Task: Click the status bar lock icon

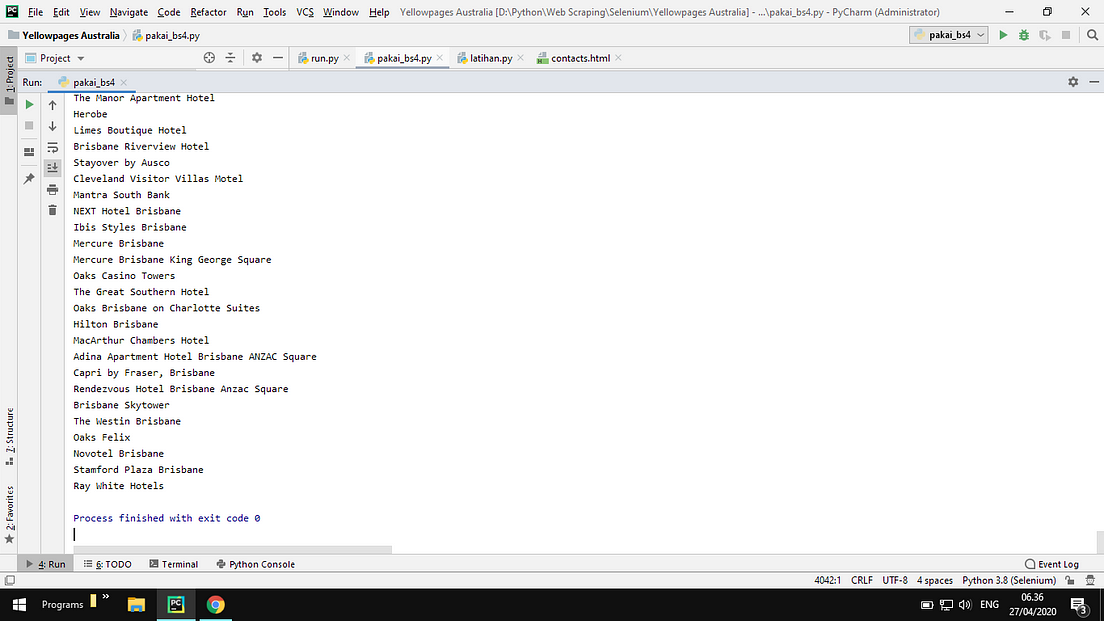Action: coord(1070,580)
